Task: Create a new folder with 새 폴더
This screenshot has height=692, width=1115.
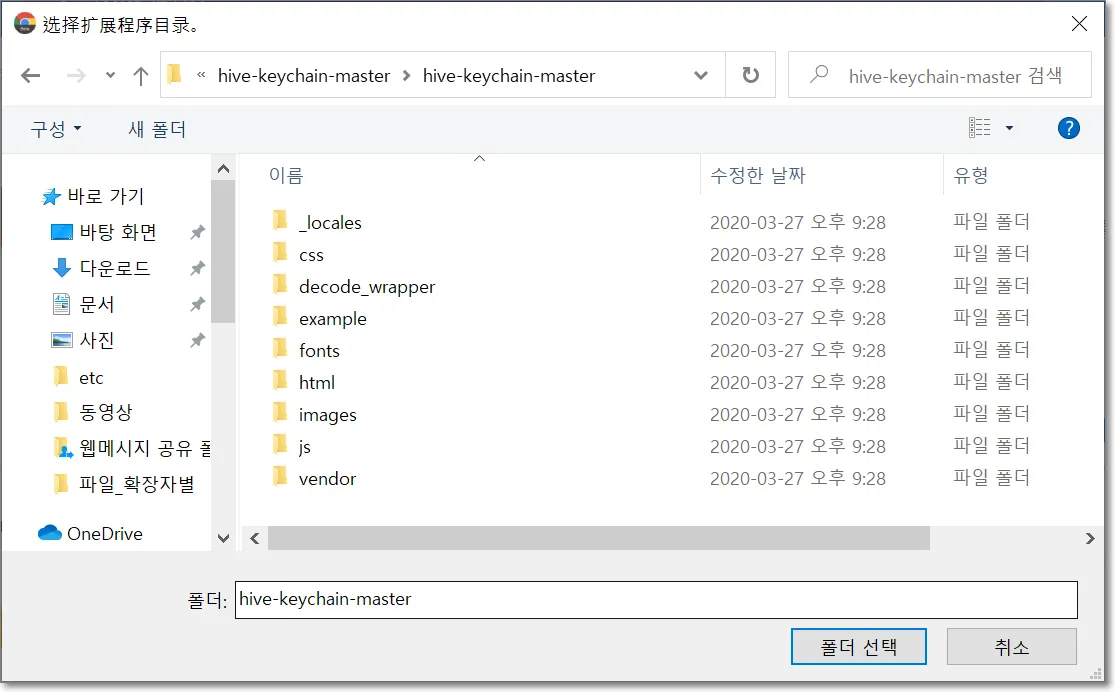Action: click(x=157, y=129)
